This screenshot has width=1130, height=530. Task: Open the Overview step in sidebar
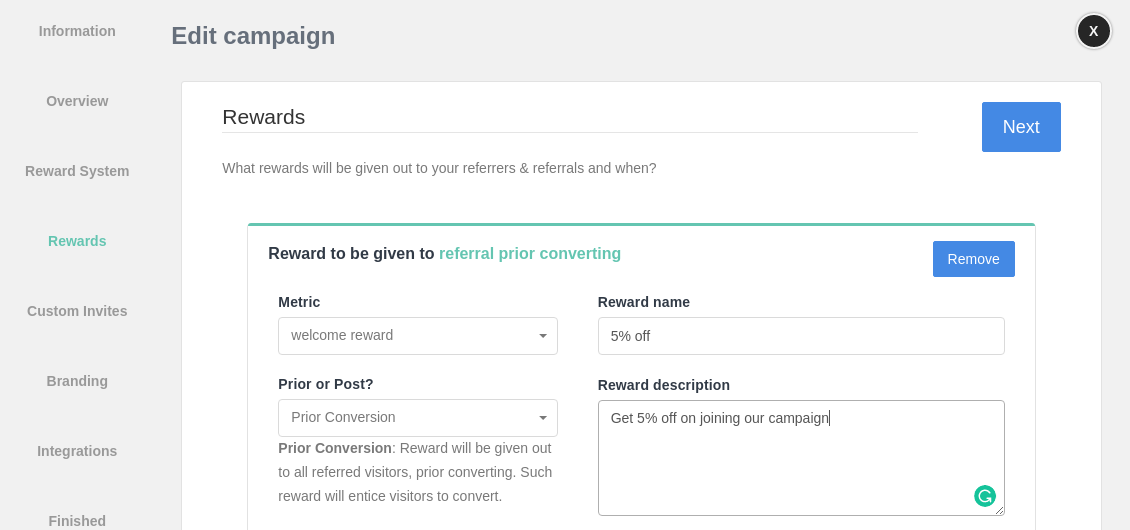tap(77, 101)
